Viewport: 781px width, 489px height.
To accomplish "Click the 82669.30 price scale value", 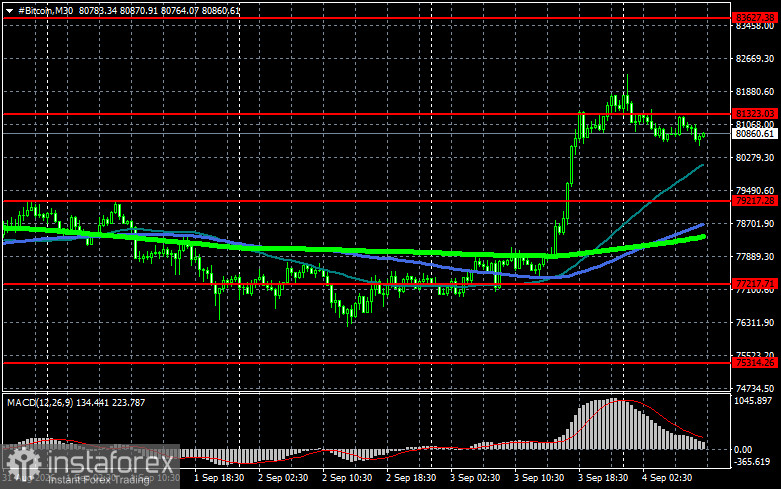I will click(x=755, y=59).
